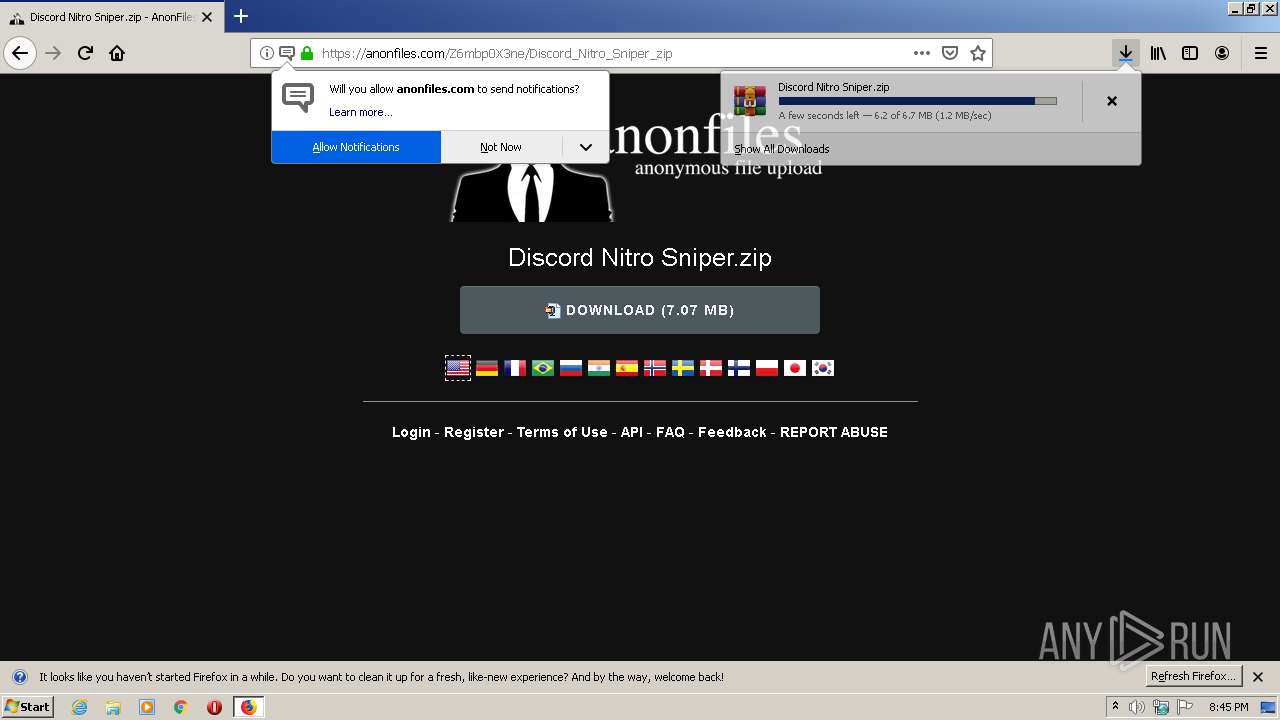1280x720 pixels.
Task: Cancel the Discord Nitro Sniper.zip download
Action: pos(1112,101)
